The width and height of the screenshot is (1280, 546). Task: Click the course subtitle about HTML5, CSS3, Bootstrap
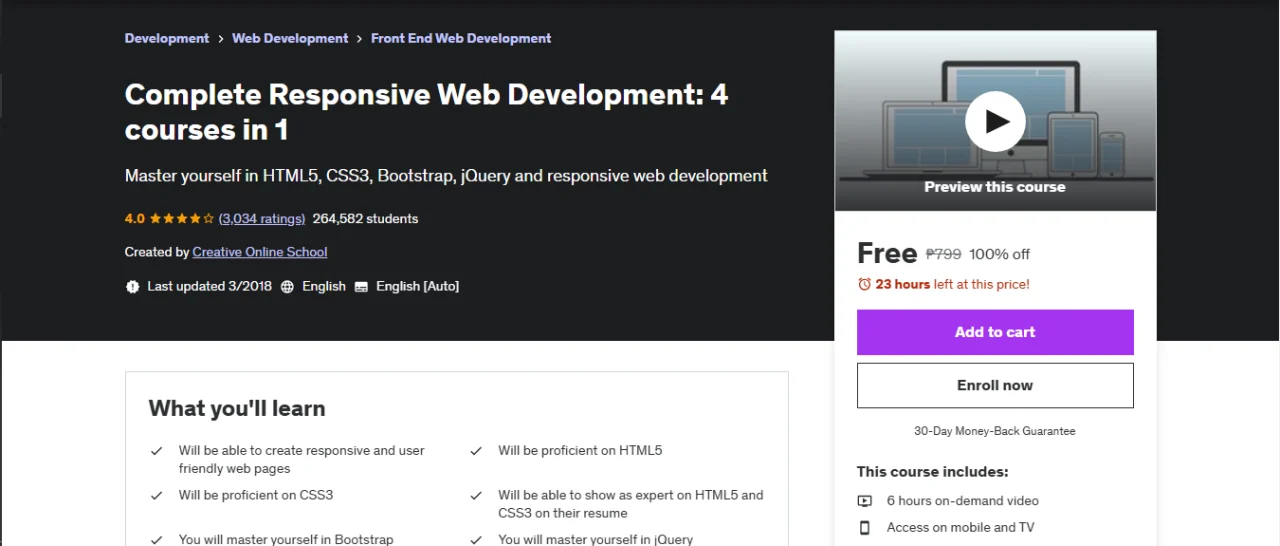[446, 176]
